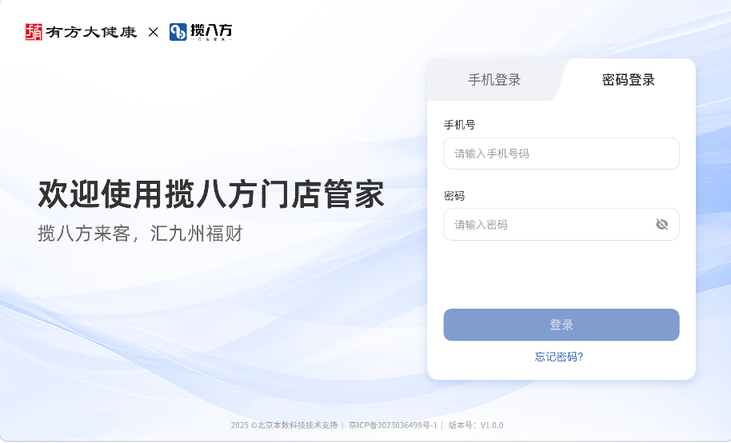Focus the 请输入手机号码 phone input field
Image resolution: width=731 pixels, height=443 pixels.
pos(561,153)
